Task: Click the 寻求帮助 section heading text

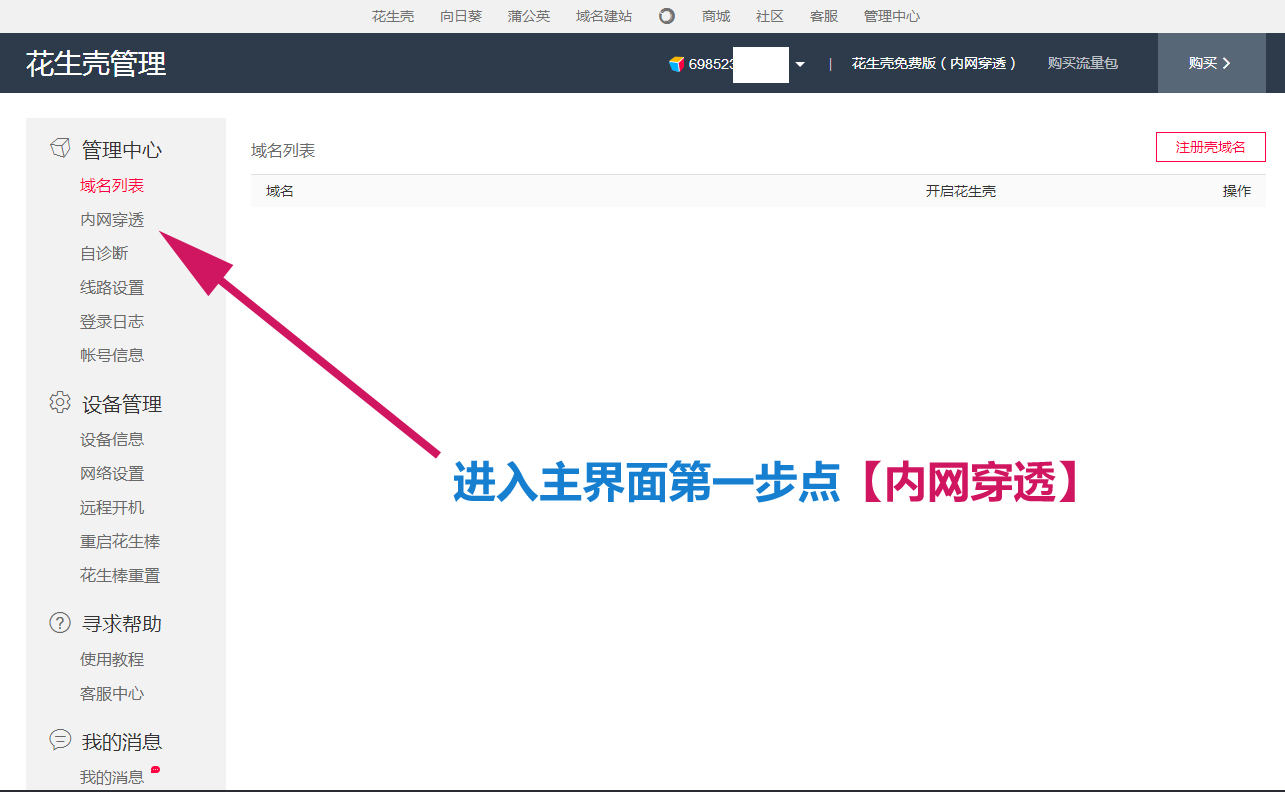Action: click(122, 624)
